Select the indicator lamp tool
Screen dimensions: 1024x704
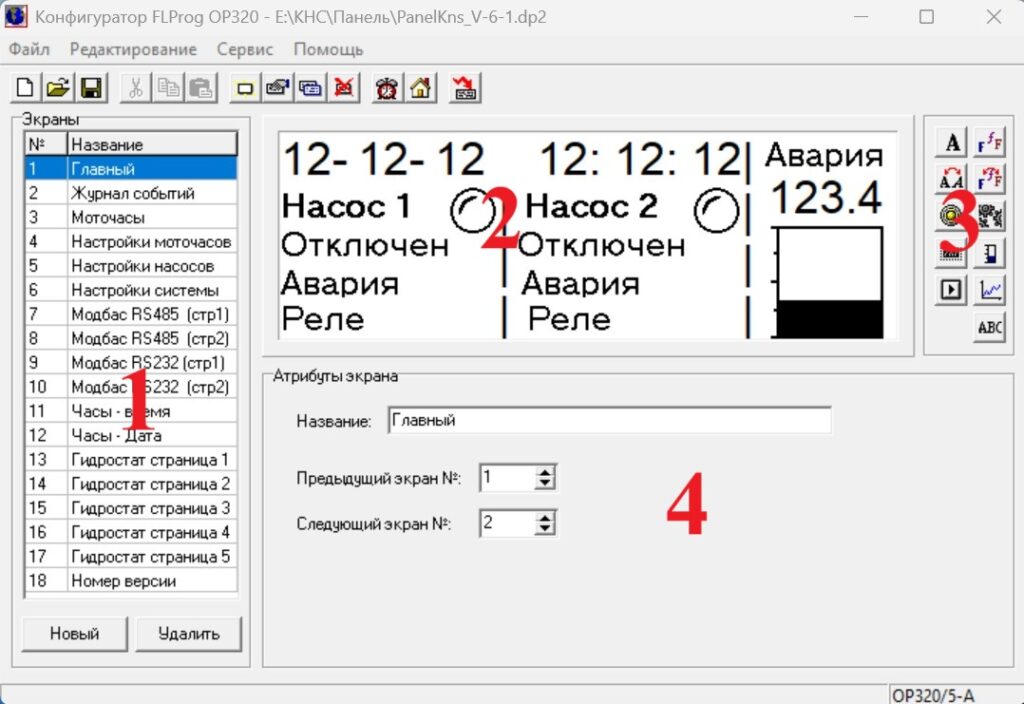pos(952,216)
